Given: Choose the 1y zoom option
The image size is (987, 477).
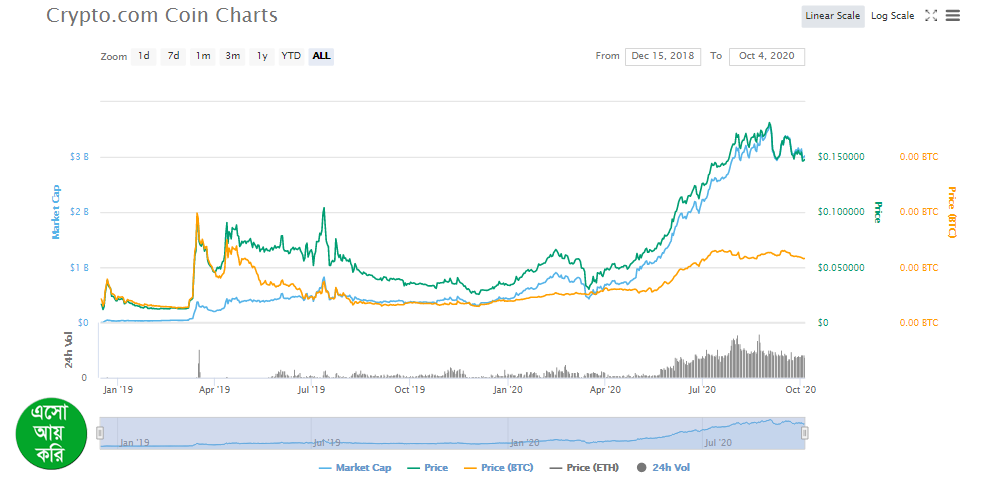Looking at the screenshot, I should click(x=262, y=56).
